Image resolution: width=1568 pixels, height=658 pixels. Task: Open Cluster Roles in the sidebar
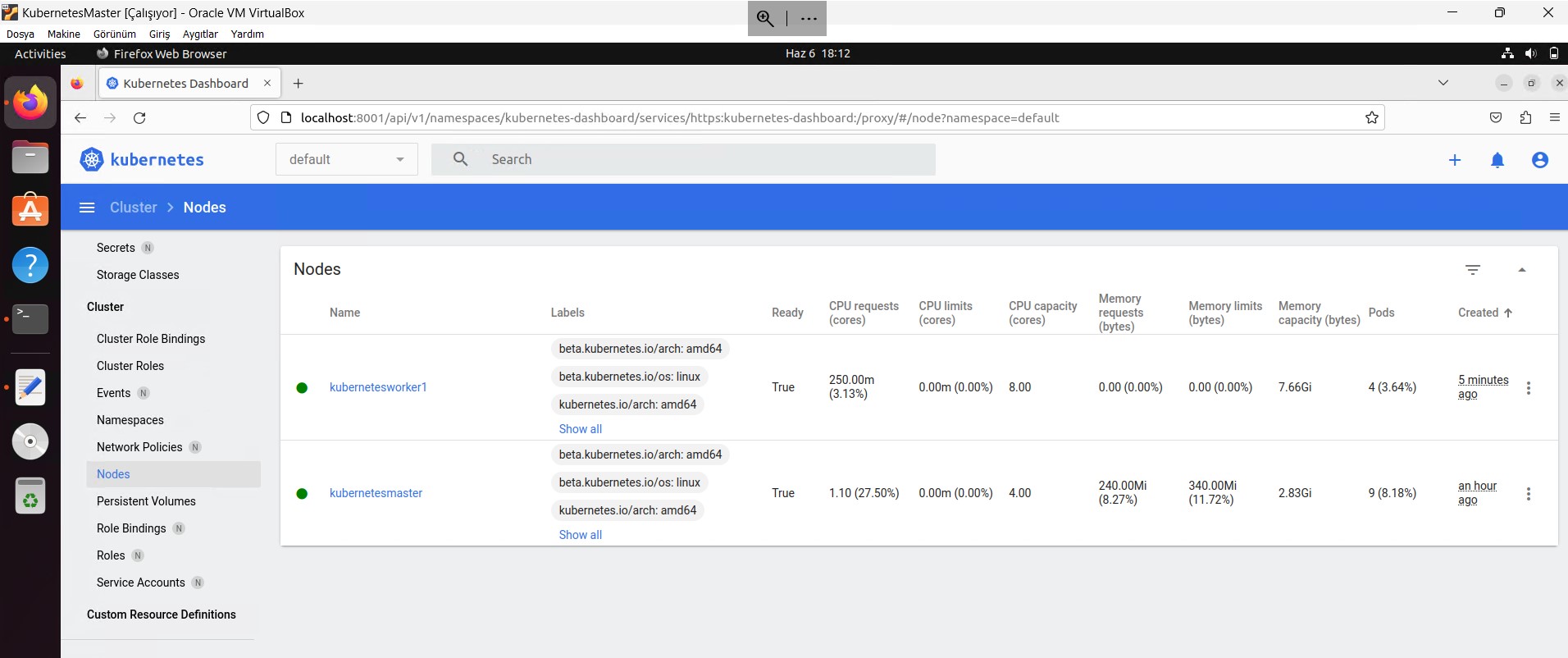coord(130,366)
